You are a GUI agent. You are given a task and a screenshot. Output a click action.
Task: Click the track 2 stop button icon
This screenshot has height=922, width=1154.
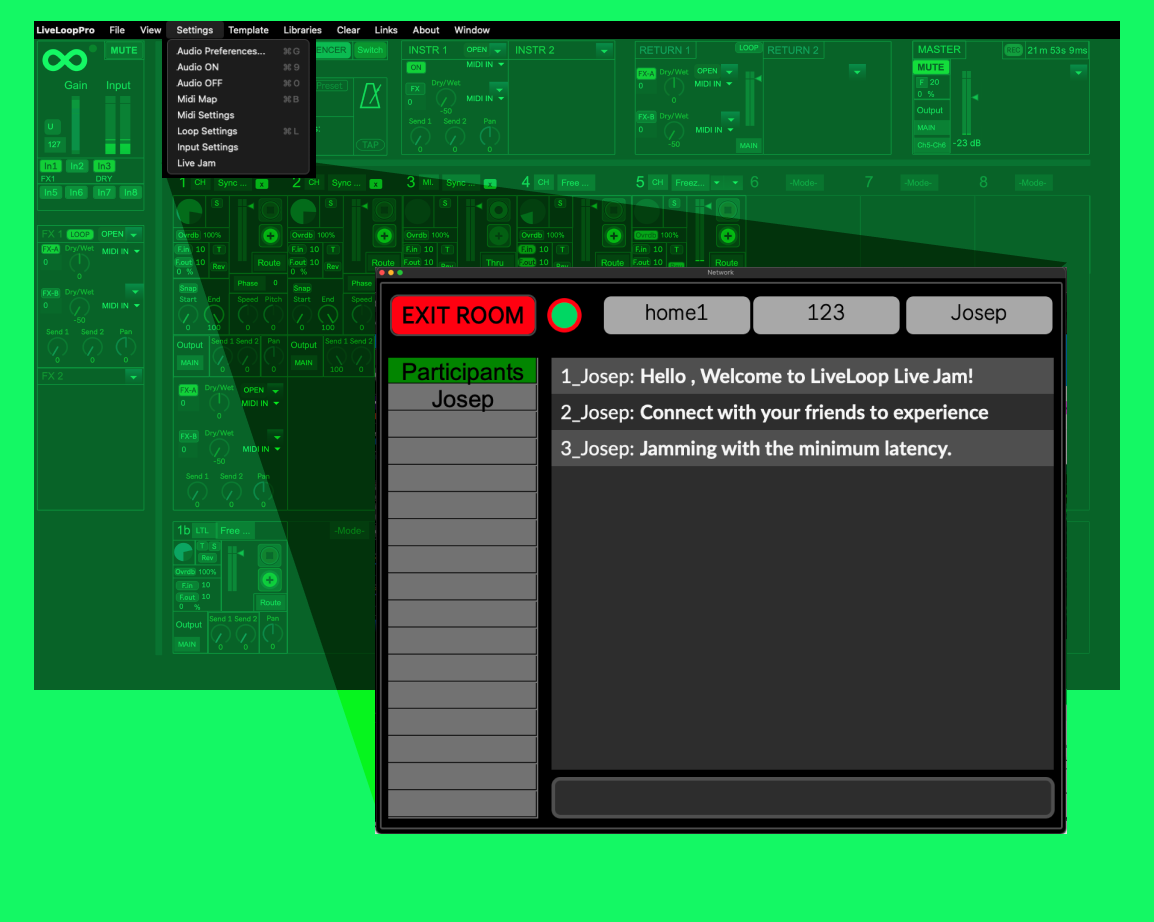[x=384, y=210]
